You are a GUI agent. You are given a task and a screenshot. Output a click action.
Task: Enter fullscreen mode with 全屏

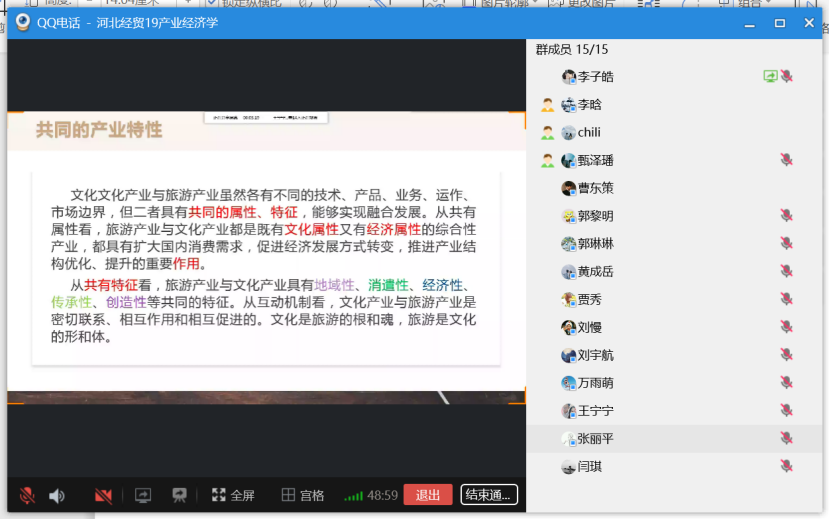(x=233, y=495)
